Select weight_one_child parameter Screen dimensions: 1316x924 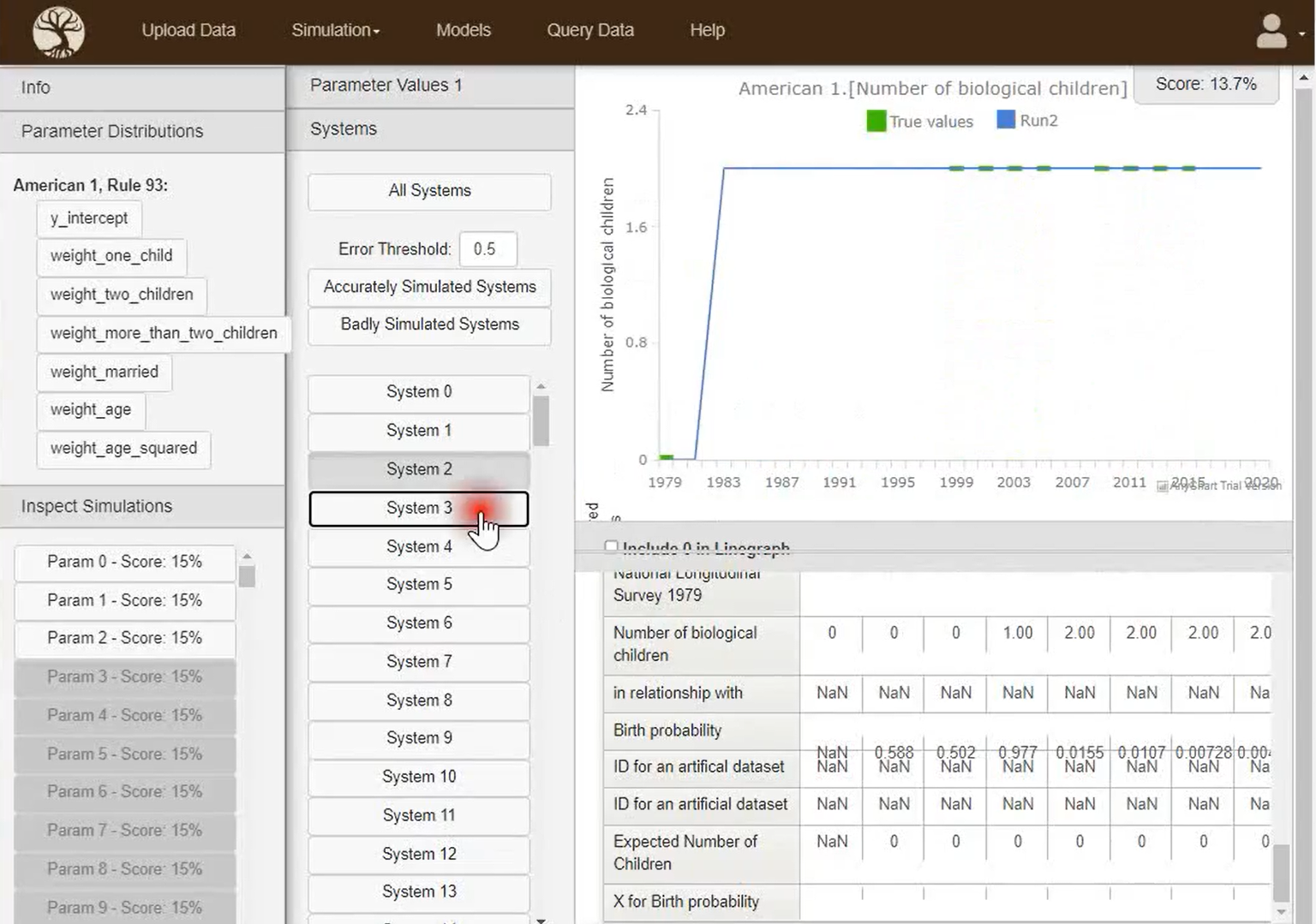(111, 256)
